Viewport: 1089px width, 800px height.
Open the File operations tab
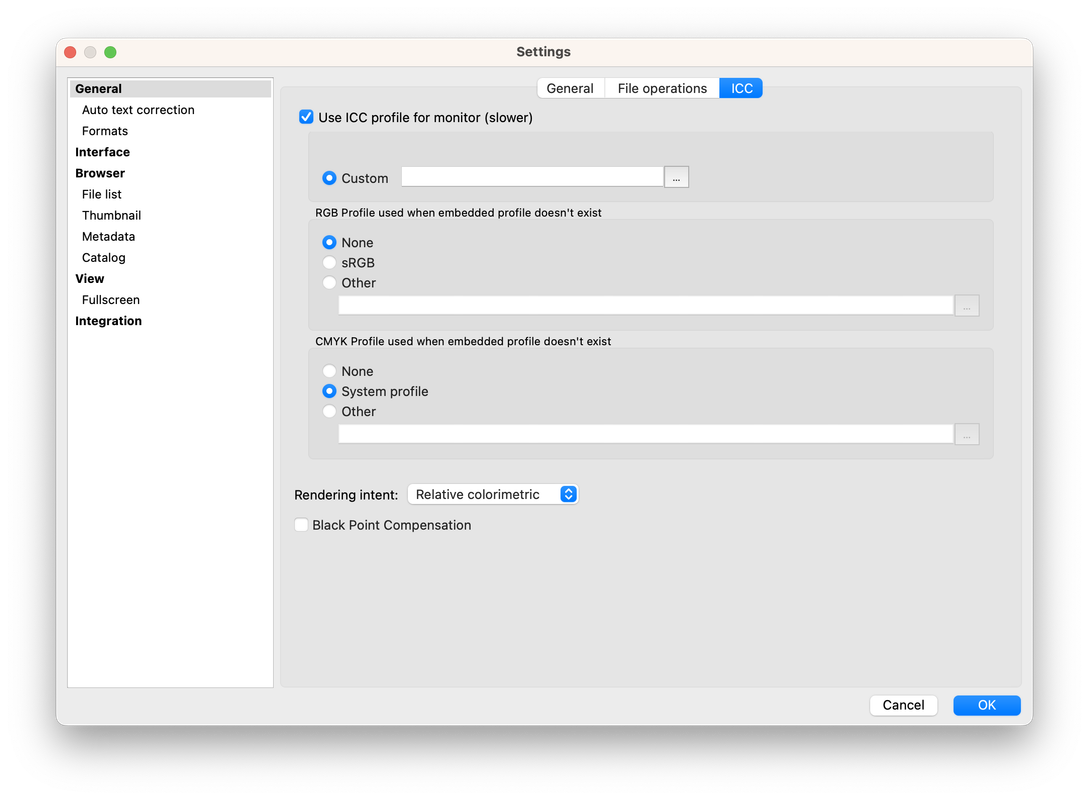click(662, 88)
